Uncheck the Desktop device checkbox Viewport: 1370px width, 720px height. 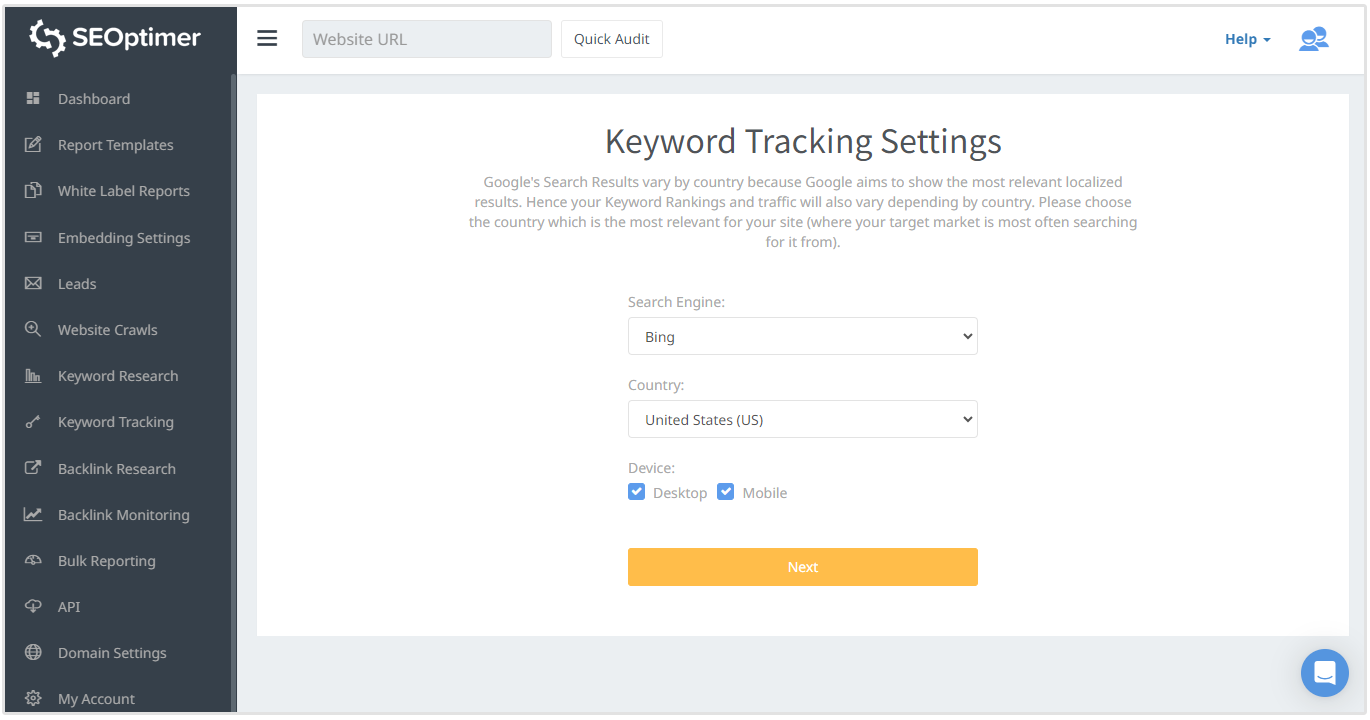coord(637,491)
